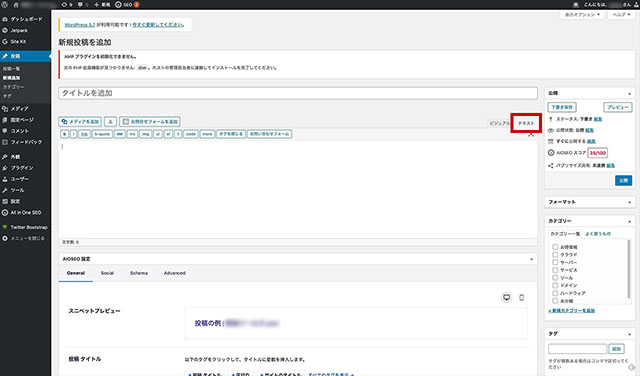Screen dimensions: 640x376
Task: Click the tag input field
Action: 577,349
